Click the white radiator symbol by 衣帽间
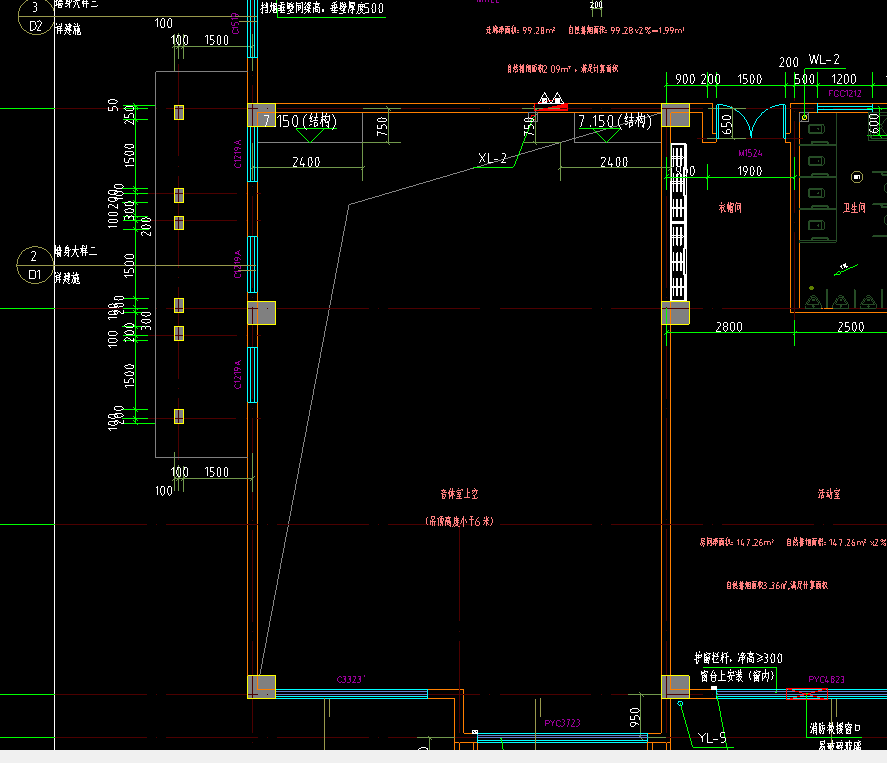 coord(678,222)
